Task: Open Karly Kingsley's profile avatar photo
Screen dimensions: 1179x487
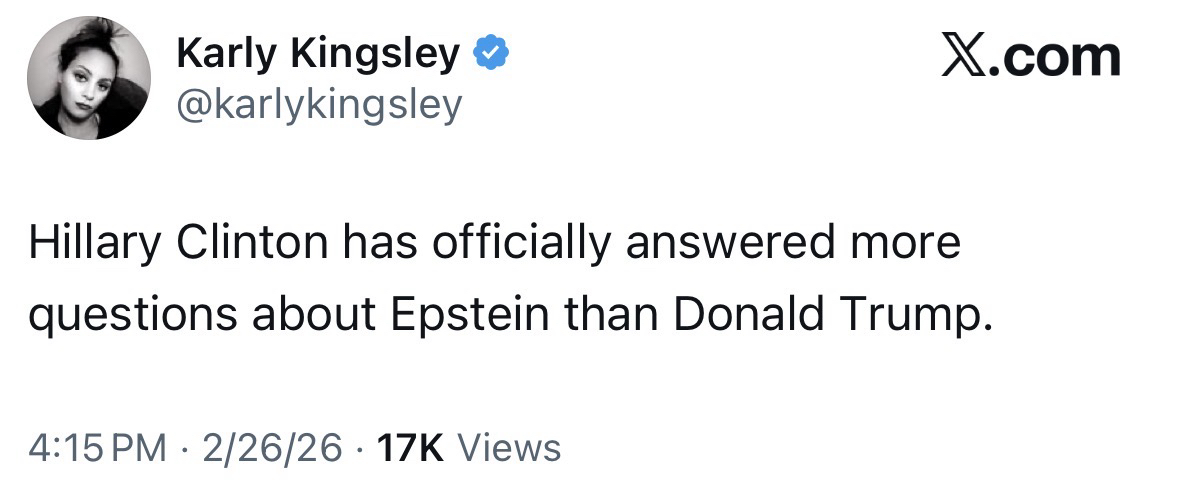Action: [88, 78]
